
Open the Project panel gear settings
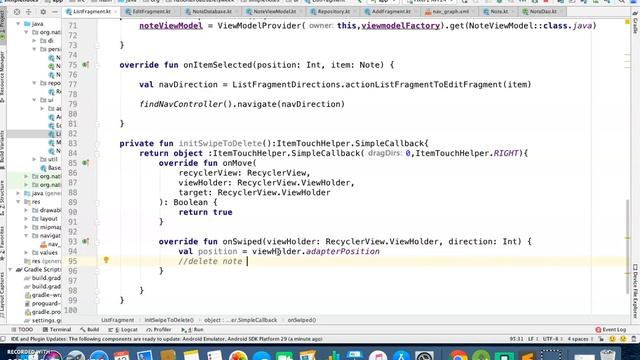(43, 12)
